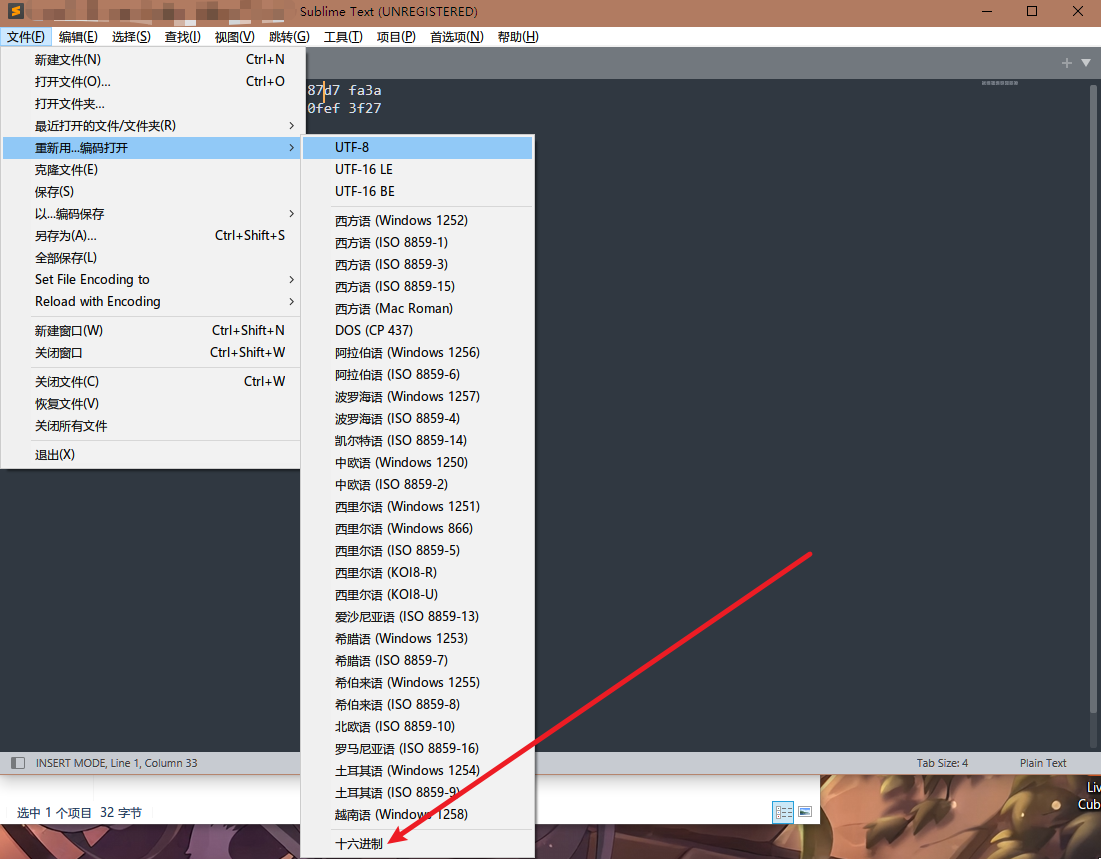Choose 西方语 (Windows 1252) encoding

[x=418, y=221]
